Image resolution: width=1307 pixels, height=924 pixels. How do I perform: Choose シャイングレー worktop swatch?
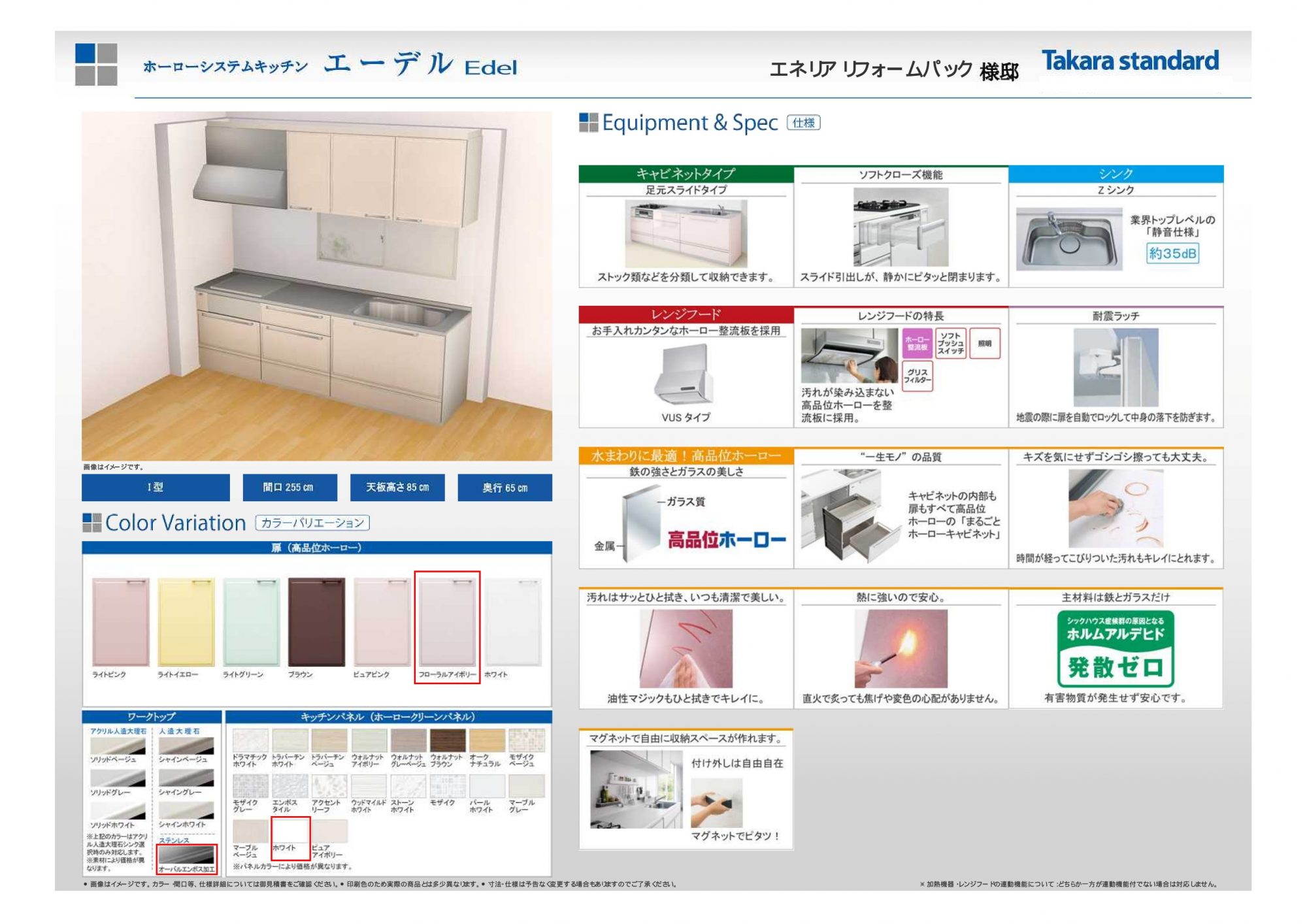pos(186,778)
